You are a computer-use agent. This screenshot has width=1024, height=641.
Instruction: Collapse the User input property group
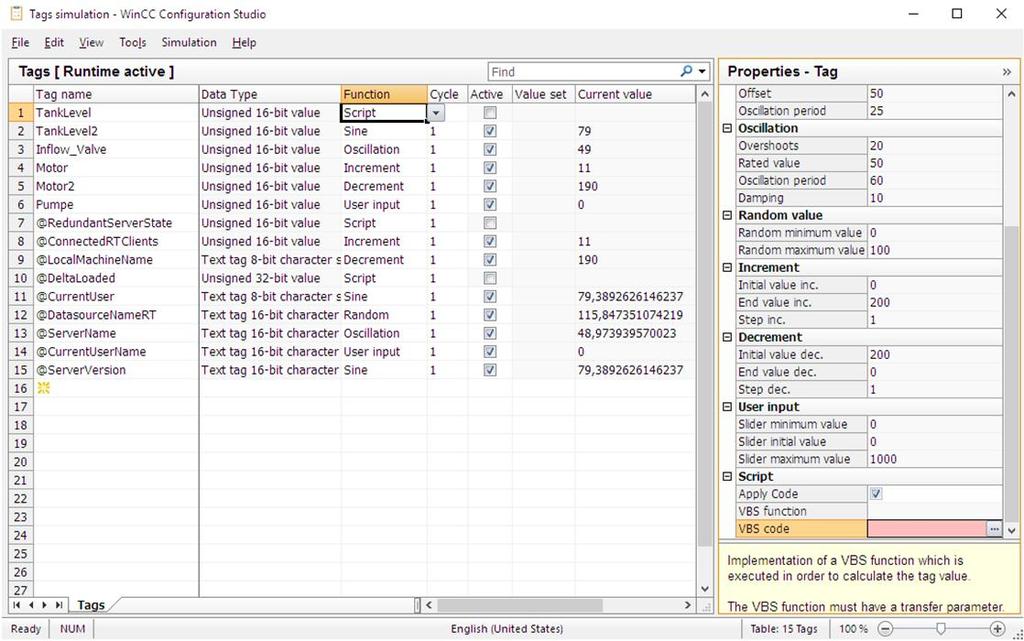coord(727,407)
